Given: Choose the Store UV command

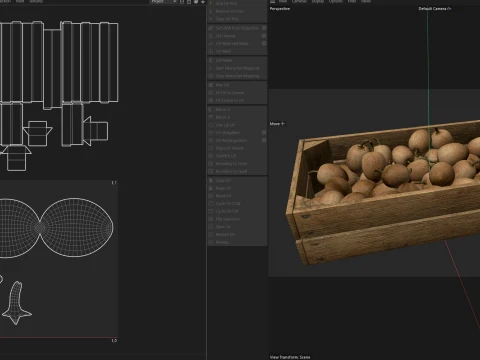Looking at the screenshot, I should (223, 227).
